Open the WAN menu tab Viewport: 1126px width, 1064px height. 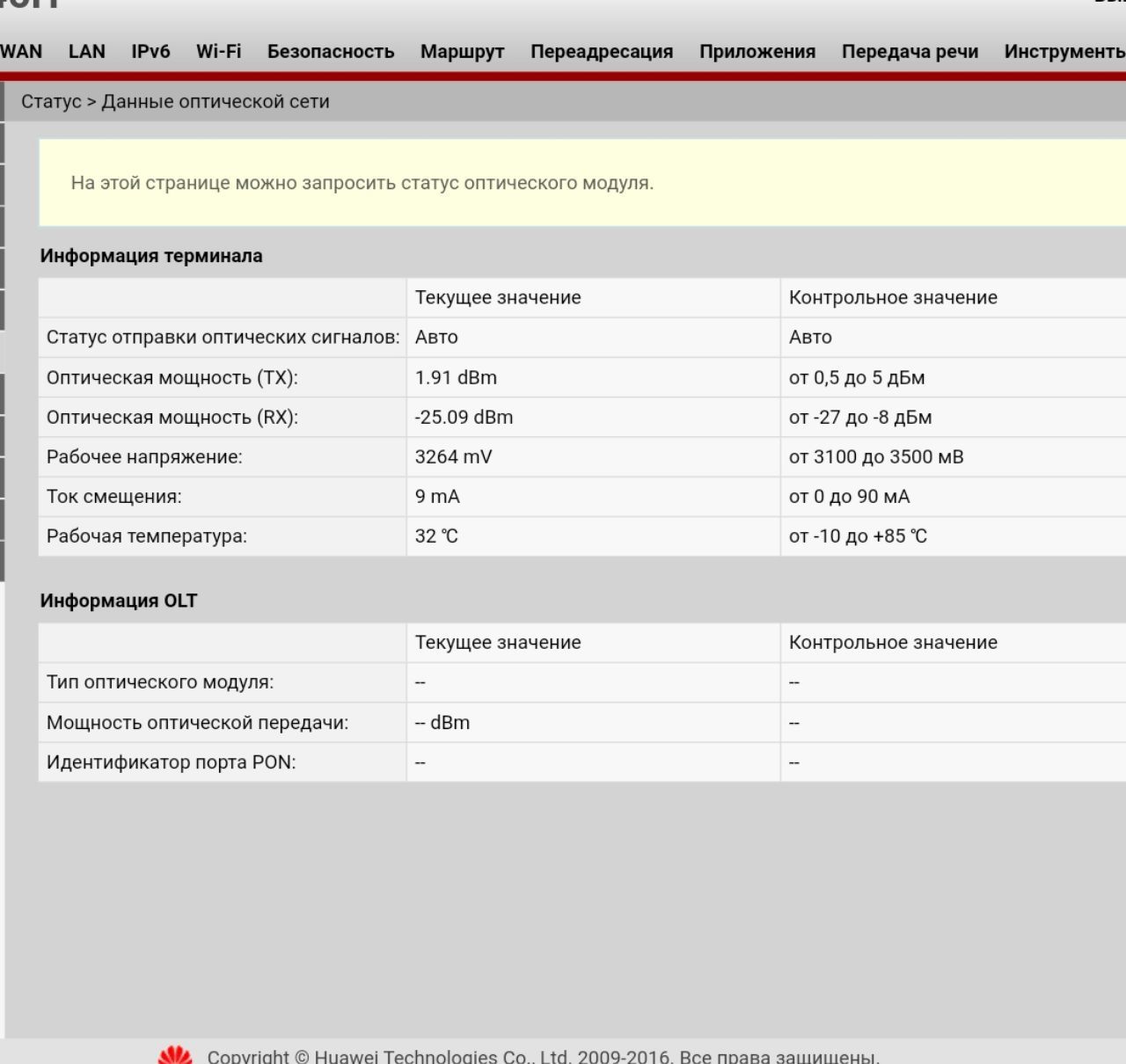(x=21, y=52)
